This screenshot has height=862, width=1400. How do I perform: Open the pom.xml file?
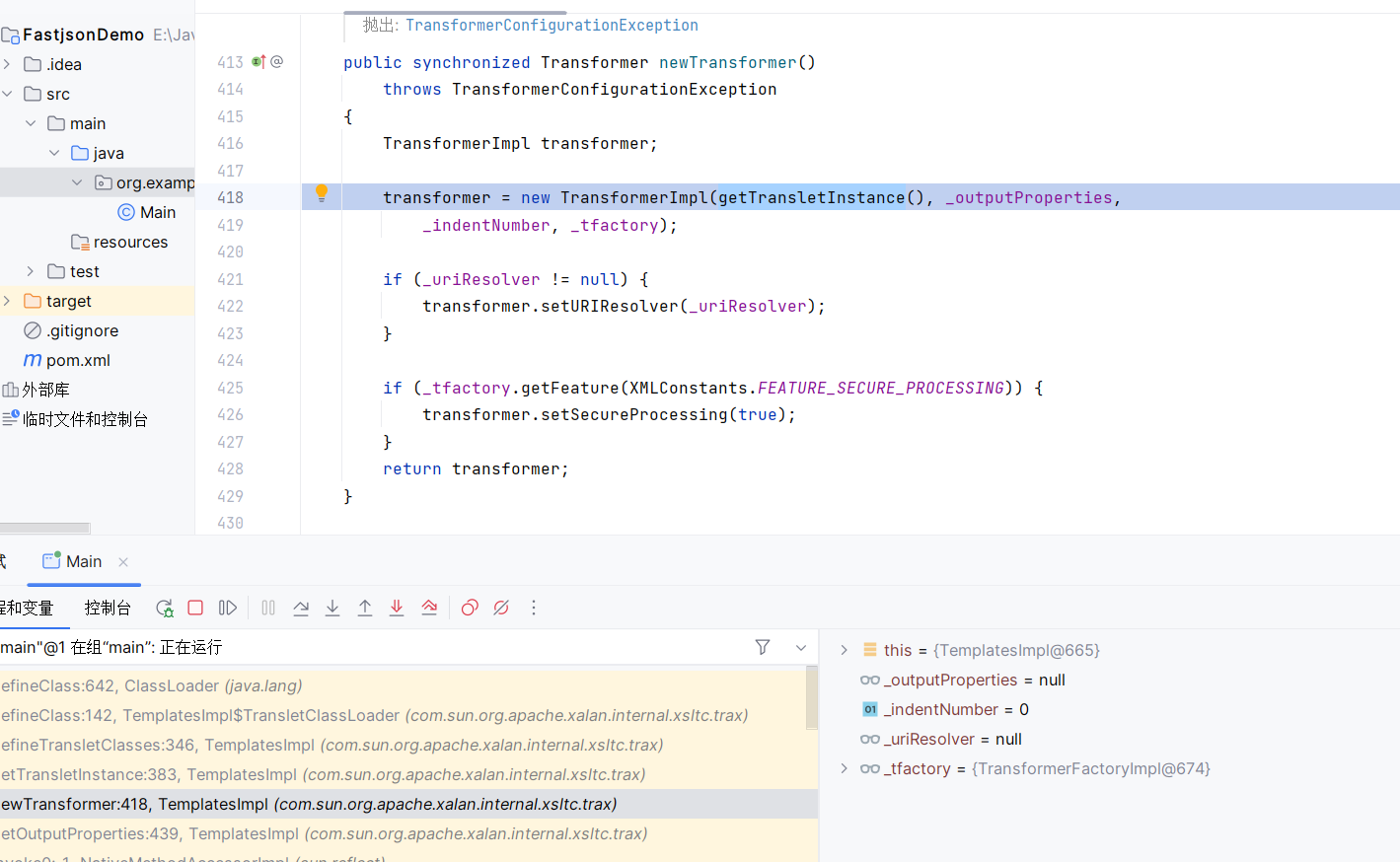coord(67,360)
